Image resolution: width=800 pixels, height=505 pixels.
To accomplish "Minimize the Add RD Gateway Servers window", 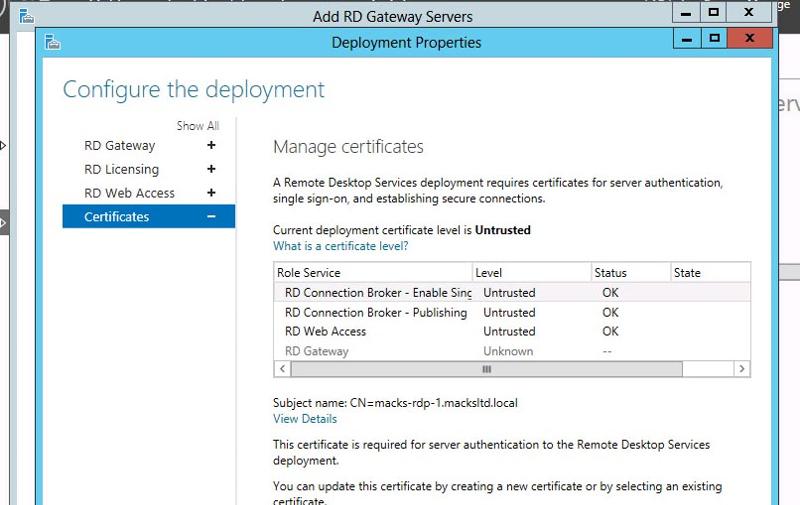I will coord(686,12).
